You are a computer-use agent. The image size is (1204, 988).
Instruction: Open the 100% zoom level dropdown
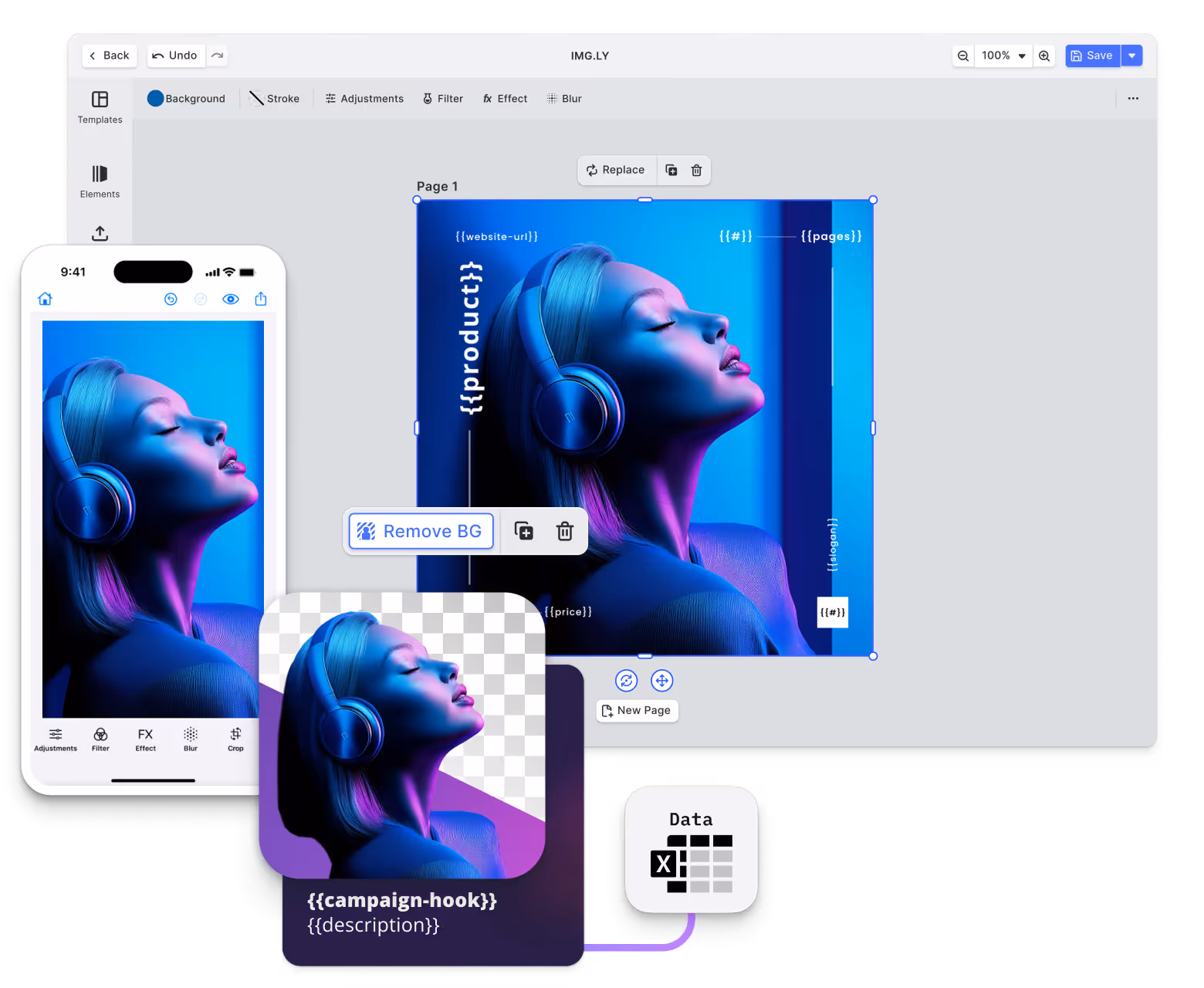coord(1003,56)
